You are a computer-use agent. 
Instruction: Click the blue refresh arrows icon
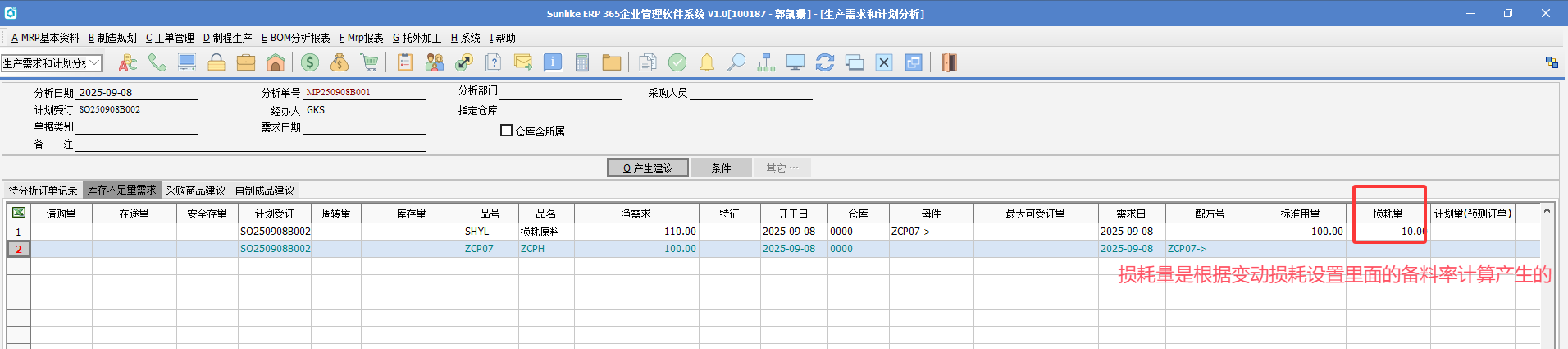pyautogui.click(x=825, y=62)
